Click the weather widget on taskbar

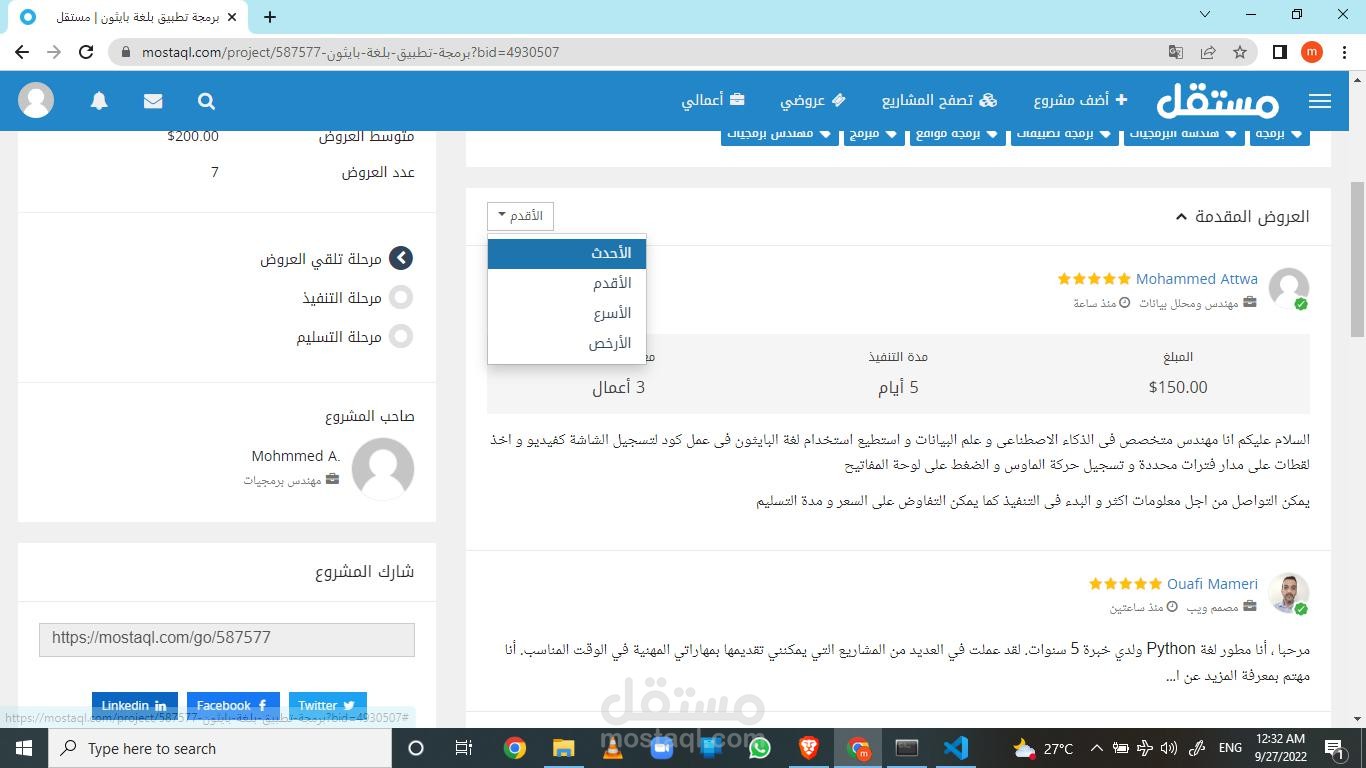1042,748
